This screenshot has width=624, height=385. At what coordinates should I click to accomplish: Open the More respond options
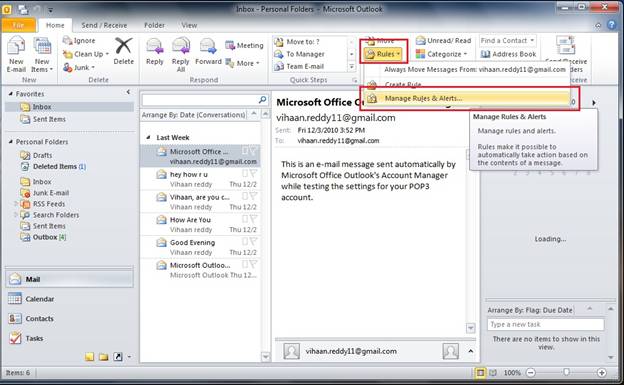pyautogui.click(x=242, y=63)
